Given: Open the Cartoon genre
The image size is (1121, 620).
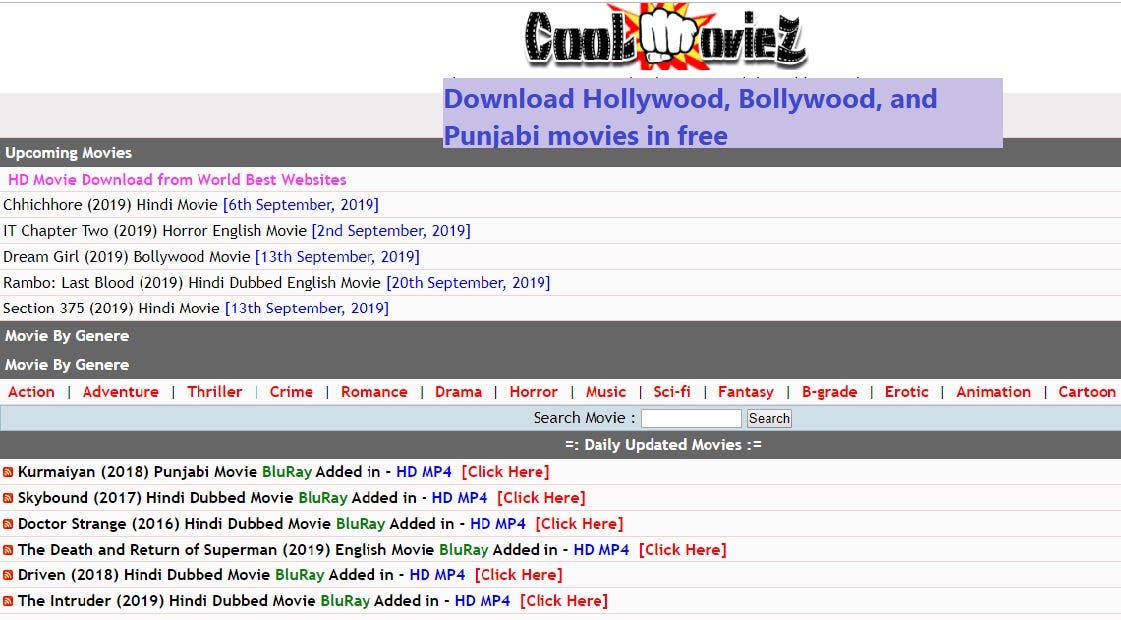Looking at the screenshot, I should (x=1087, y=392).
